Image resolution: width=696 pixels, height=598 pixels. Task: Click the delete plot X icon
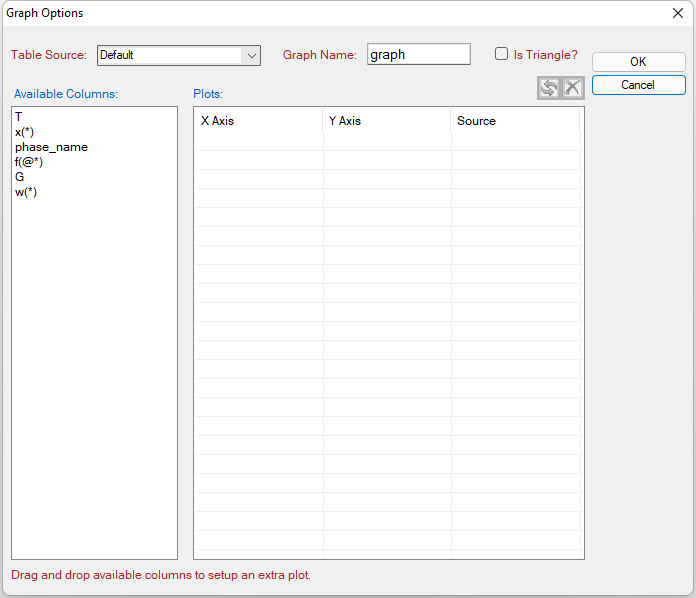tap(572, 88)
